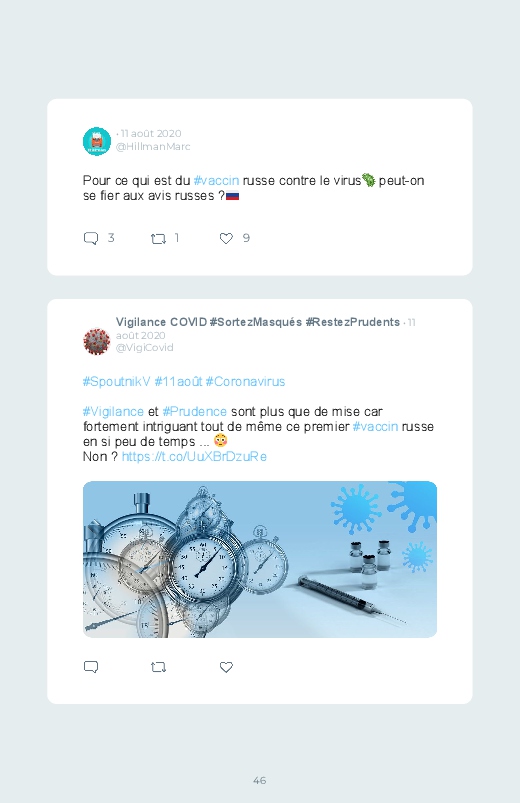The height and width of the screenshot is (803, 520).
Task: View the stopwatches and syringe image
Action: click(x=260, y=559)
